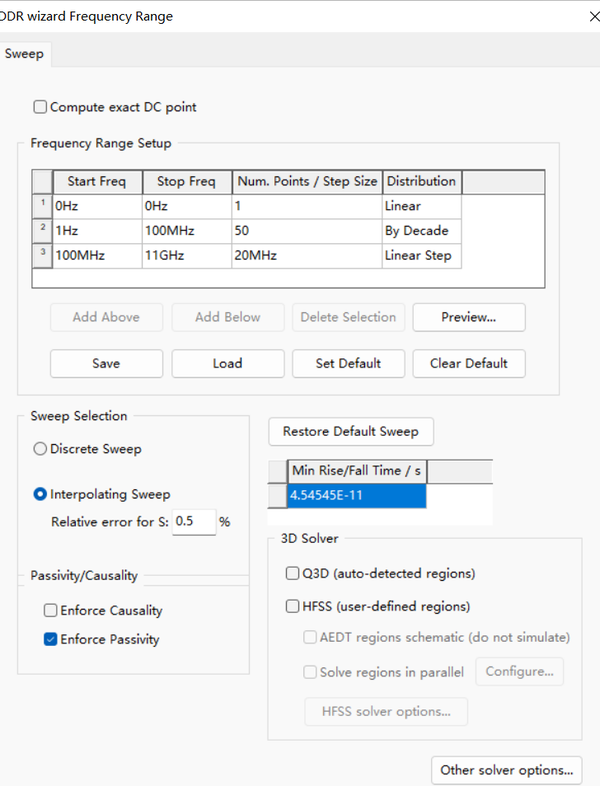Uncheck the Enforce Passivity checkbox
This screenshot has height=786, width=600.
[x=51, y=640]
